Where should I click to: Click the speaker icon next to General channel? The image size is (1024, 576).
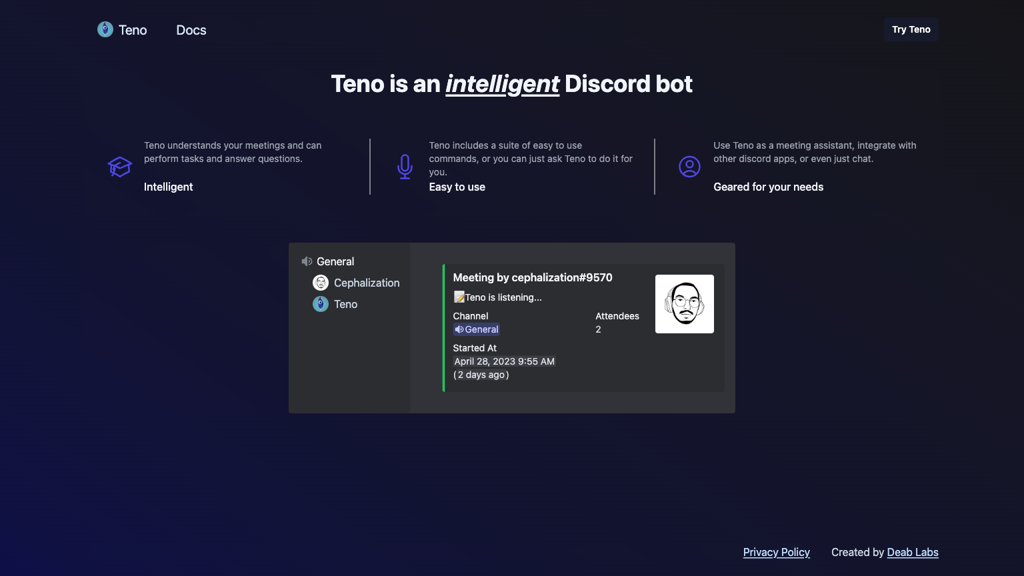307,261
